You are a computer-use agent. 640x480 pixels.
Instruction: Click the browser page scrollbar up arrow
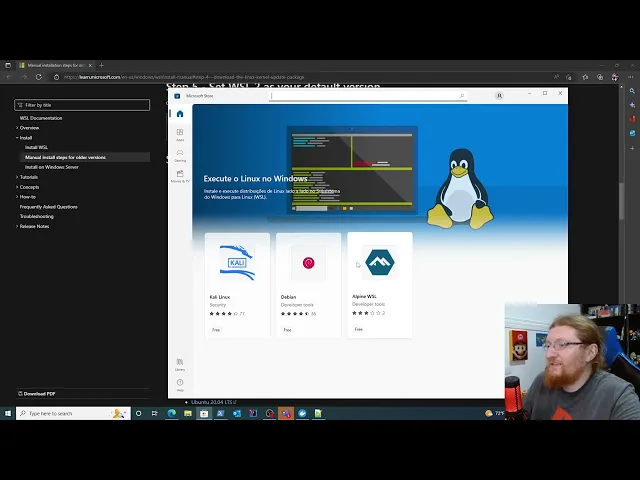pyautogui.click(x=622, y=87)
